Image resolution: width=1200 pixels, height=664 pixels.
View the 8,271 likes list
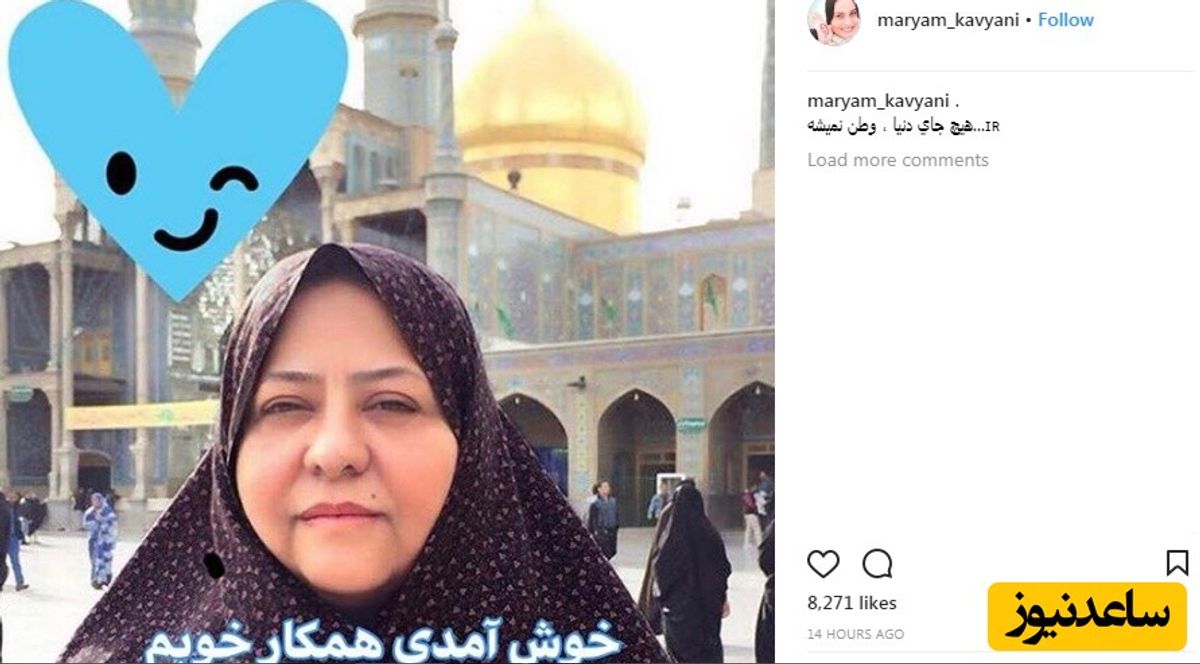852,603
